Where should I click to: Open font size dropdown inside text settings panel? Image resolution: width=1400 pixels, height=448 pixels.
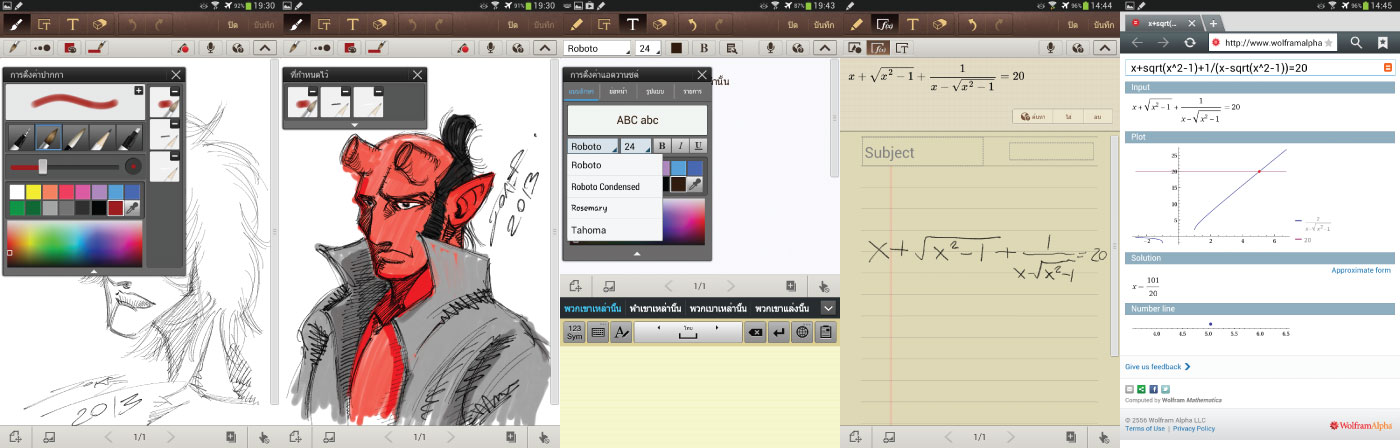pyautogui.click(x=636, y=146)
